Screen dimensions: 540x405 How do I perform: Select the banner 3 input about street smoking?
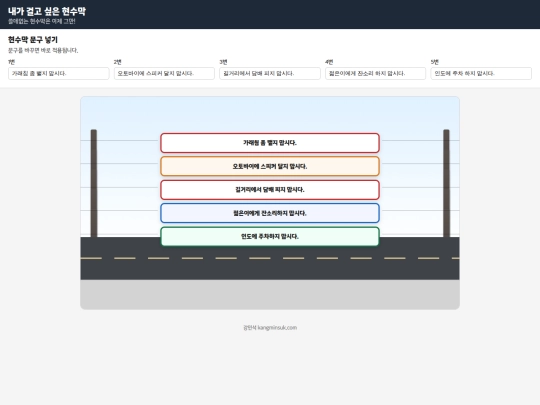pos(270,73)
